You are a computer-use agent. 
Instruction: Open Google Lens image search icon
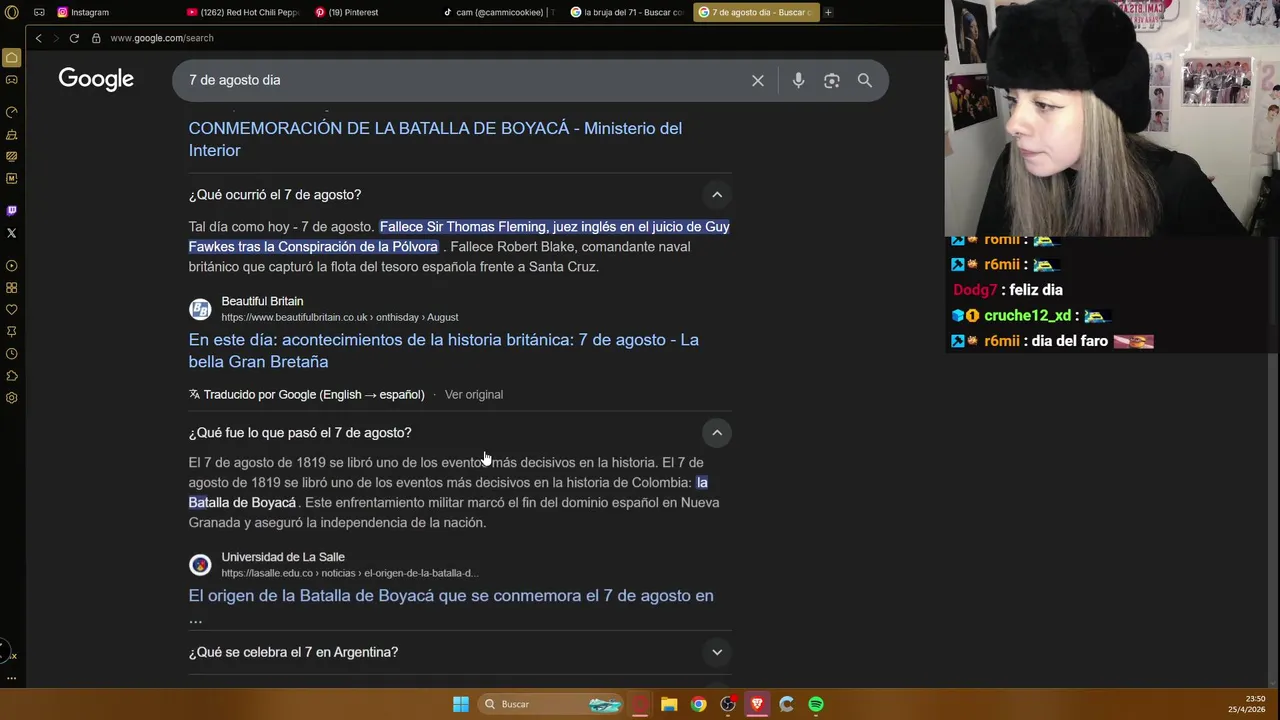pyautogui.click(x=832, y=81)
